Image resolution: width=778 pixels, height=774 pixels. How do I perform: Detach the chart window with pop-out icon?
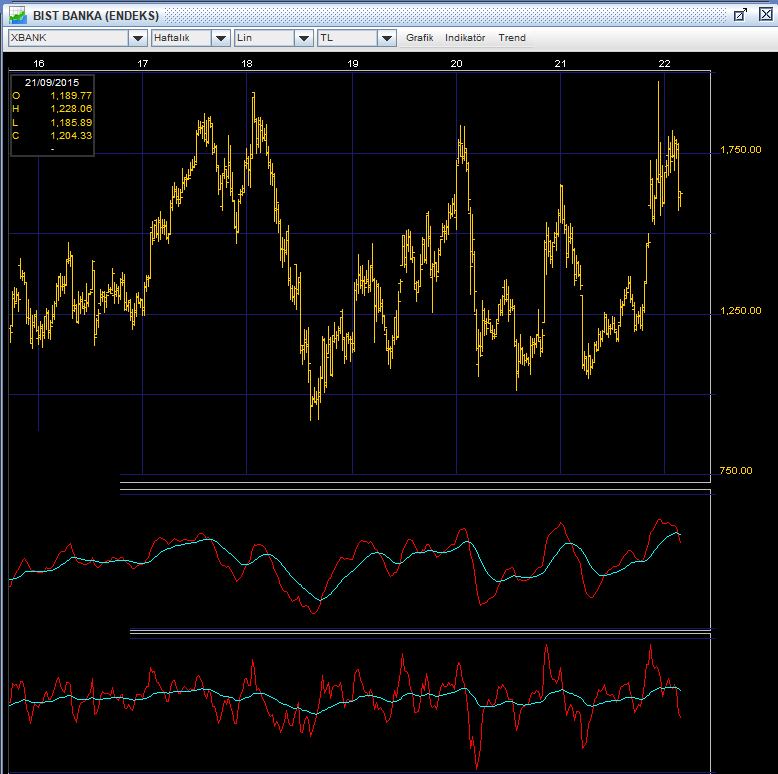click(x=740, y=15)
